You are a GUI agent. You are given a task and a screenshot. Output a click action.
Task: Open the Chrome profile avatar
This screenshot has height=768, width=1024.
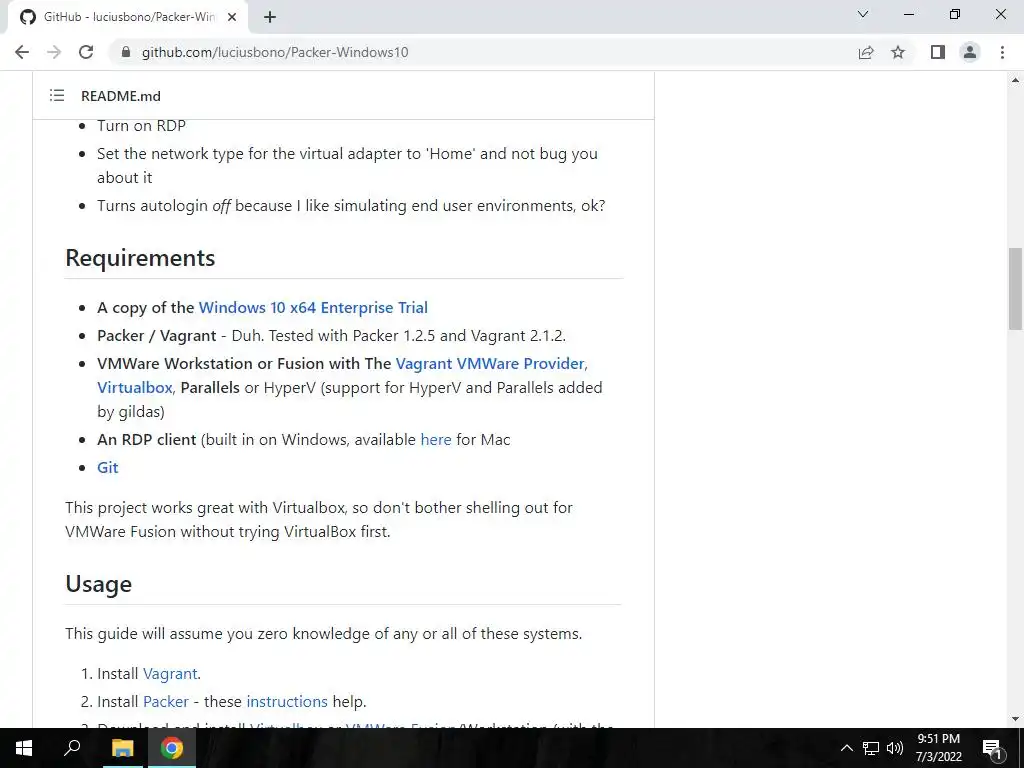(970, 52)
